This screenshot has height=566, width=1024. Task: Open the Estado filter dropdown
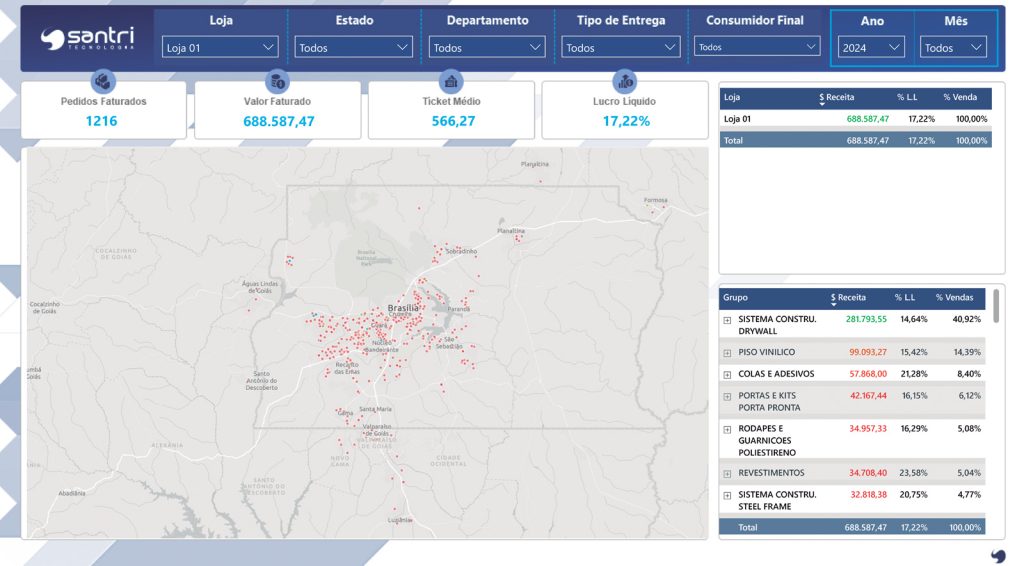point(354,47)
